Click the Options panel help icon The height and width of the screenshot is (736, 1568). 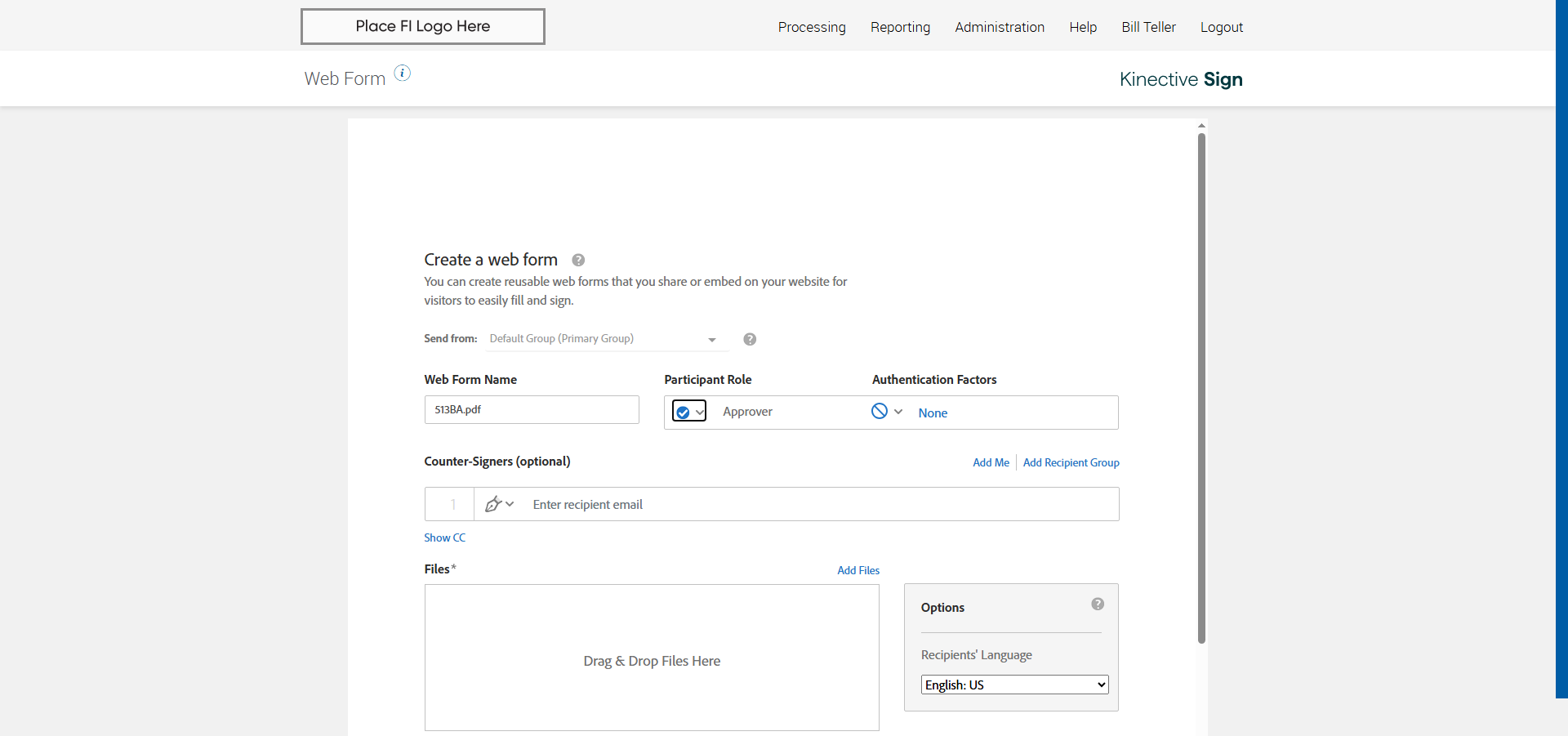click(x=1098, y=604)
